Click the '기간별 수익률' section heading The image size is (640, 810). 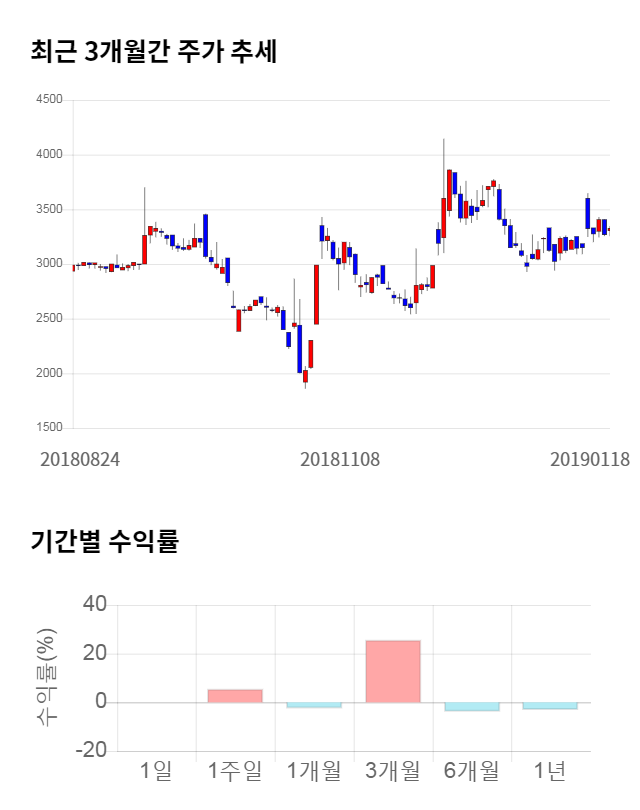coord(104,543)
